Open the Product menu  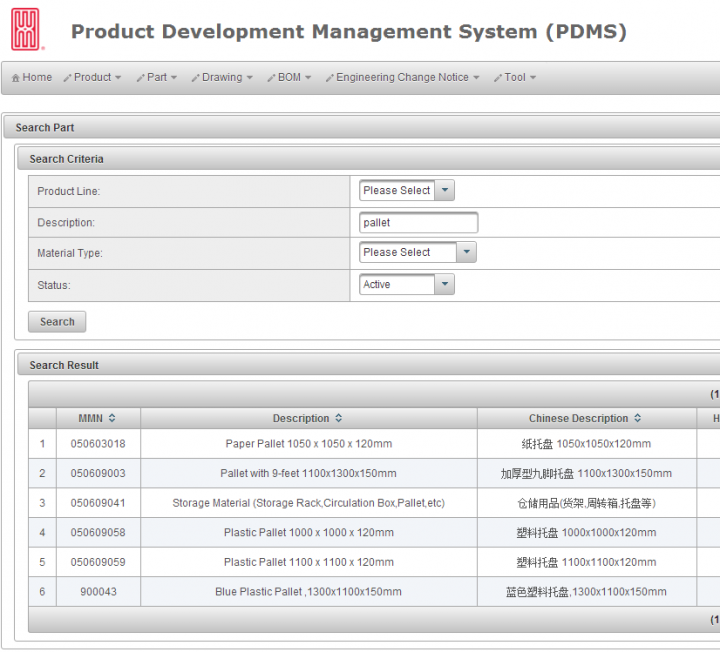(92, 77)
